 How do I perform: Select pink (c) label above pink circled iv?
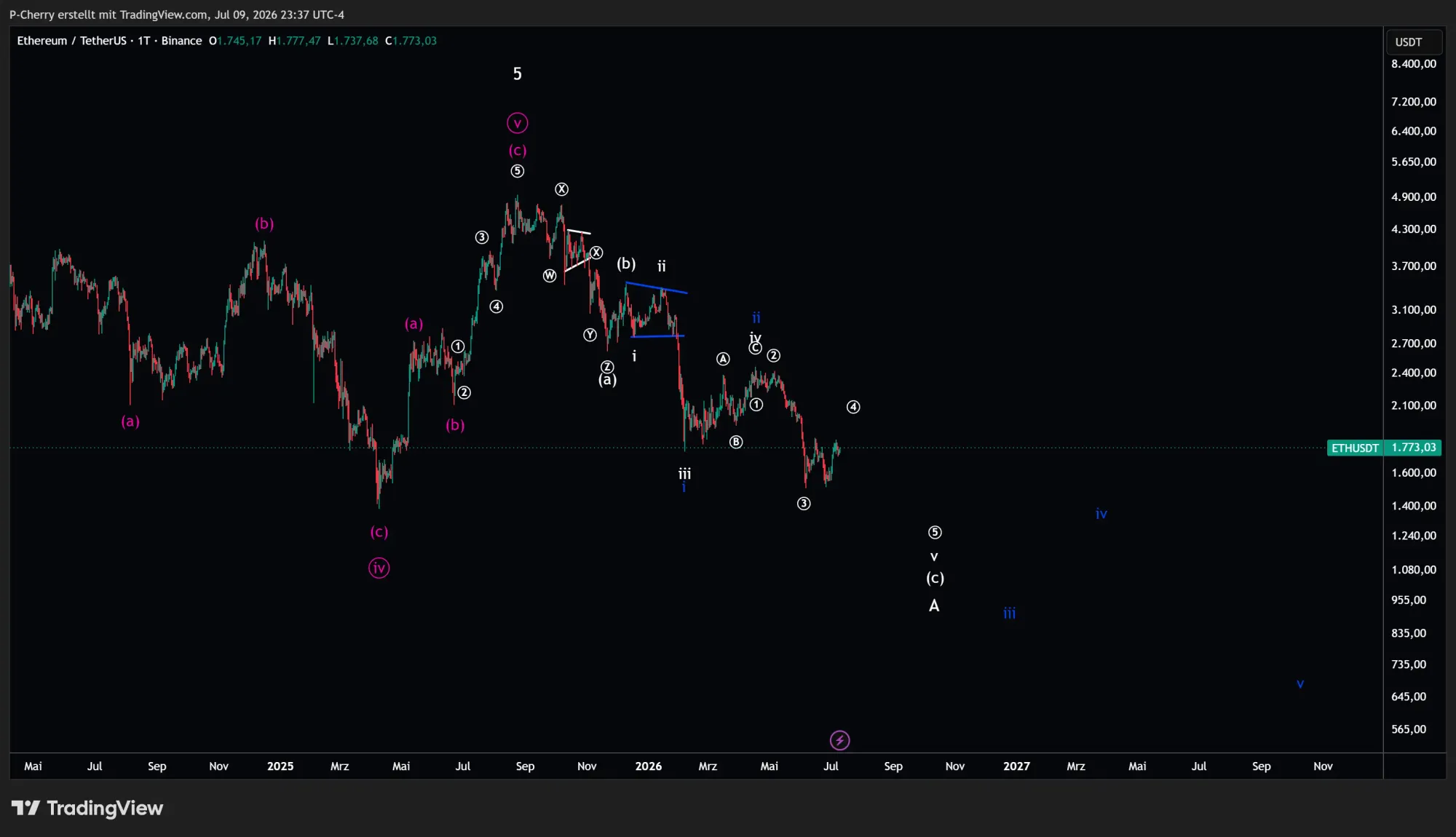tap(379, 532)
